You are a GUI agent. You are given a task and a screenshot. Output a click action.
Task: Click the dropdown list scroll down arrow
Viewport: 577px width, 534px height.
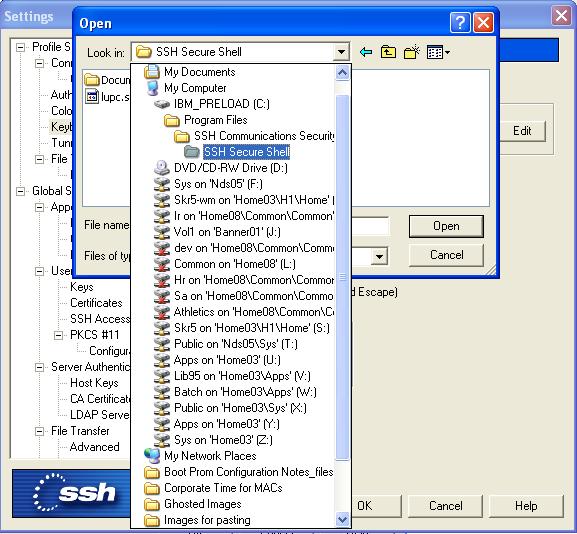tap(342, 520)
